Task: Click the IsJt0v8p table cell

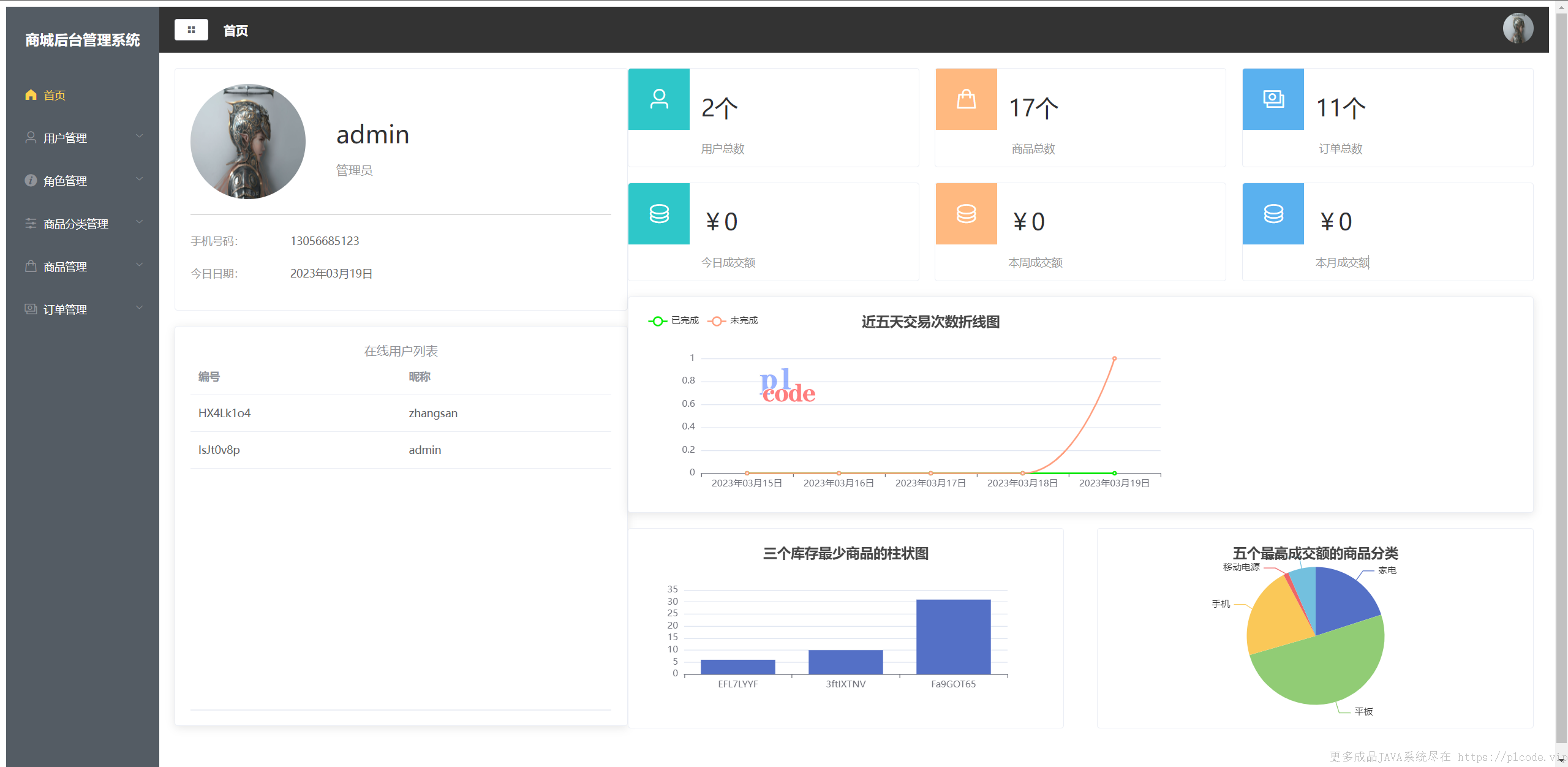Action: click(219, 450)
